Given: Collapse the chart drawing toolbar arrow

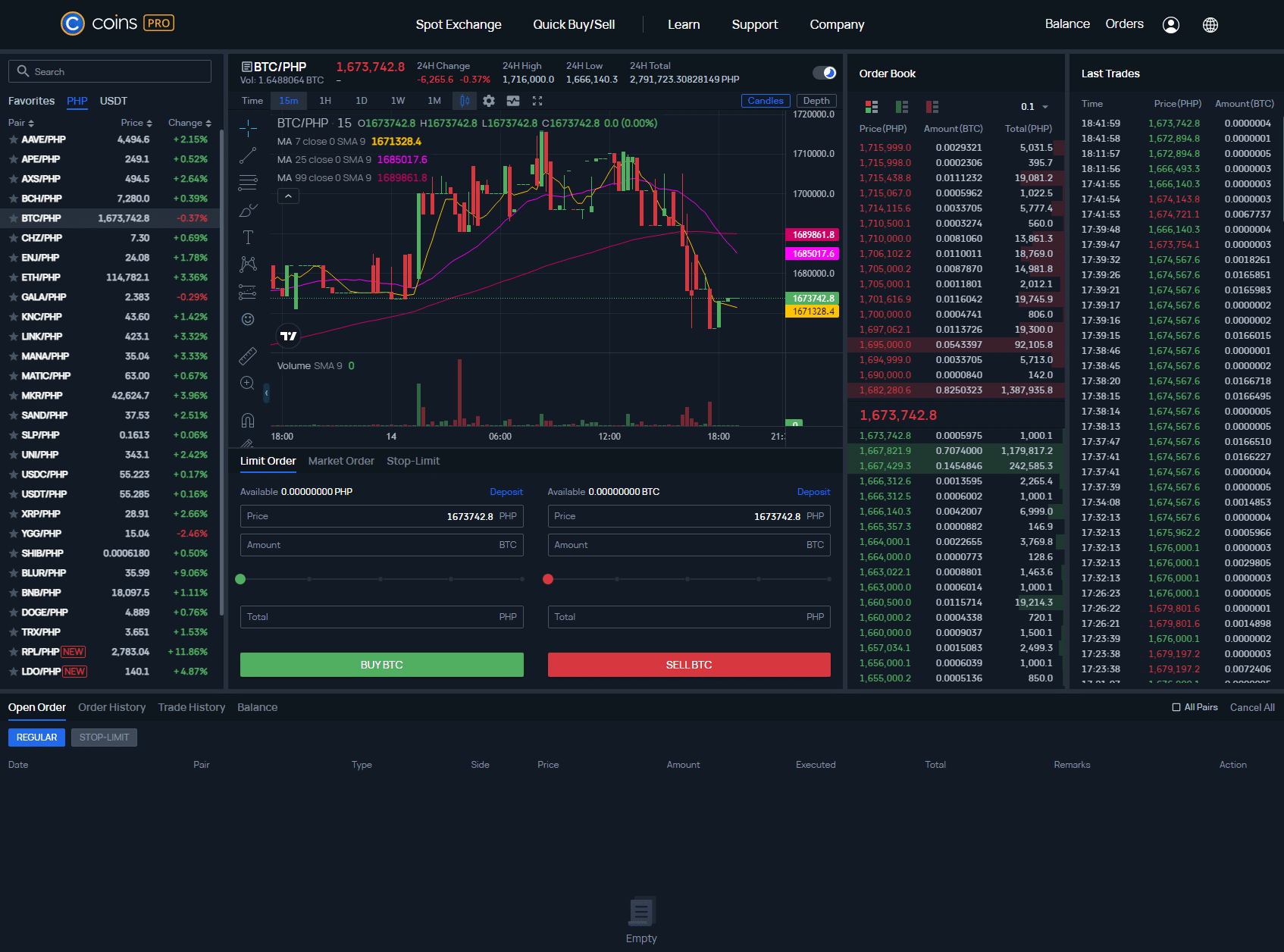Looking at the screenshot, I should [x=266, y=393].
